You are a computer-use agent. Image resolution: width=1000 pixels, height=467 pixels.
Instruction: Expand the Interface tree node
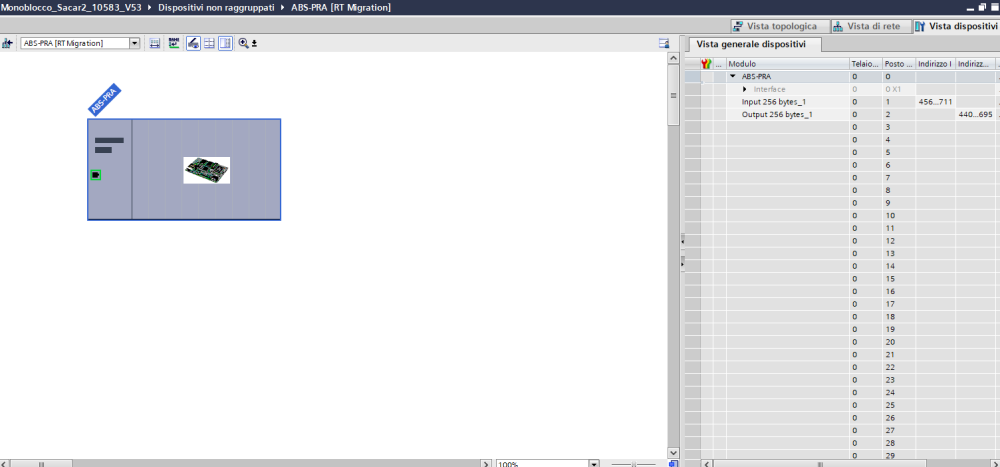click(745, 89)
